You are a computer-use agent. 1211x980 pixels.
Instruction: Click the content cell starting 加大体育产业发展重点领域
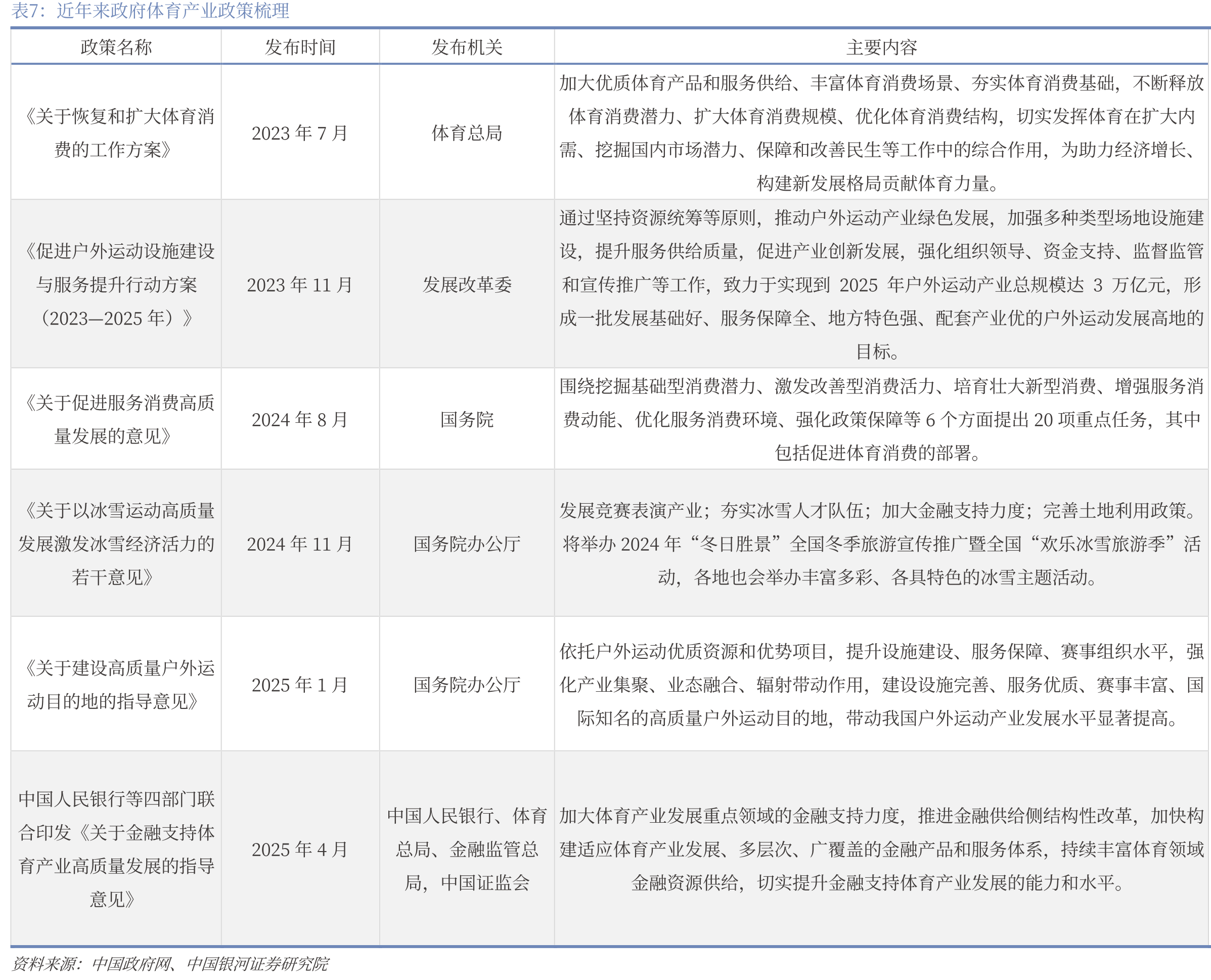[881, 849]
